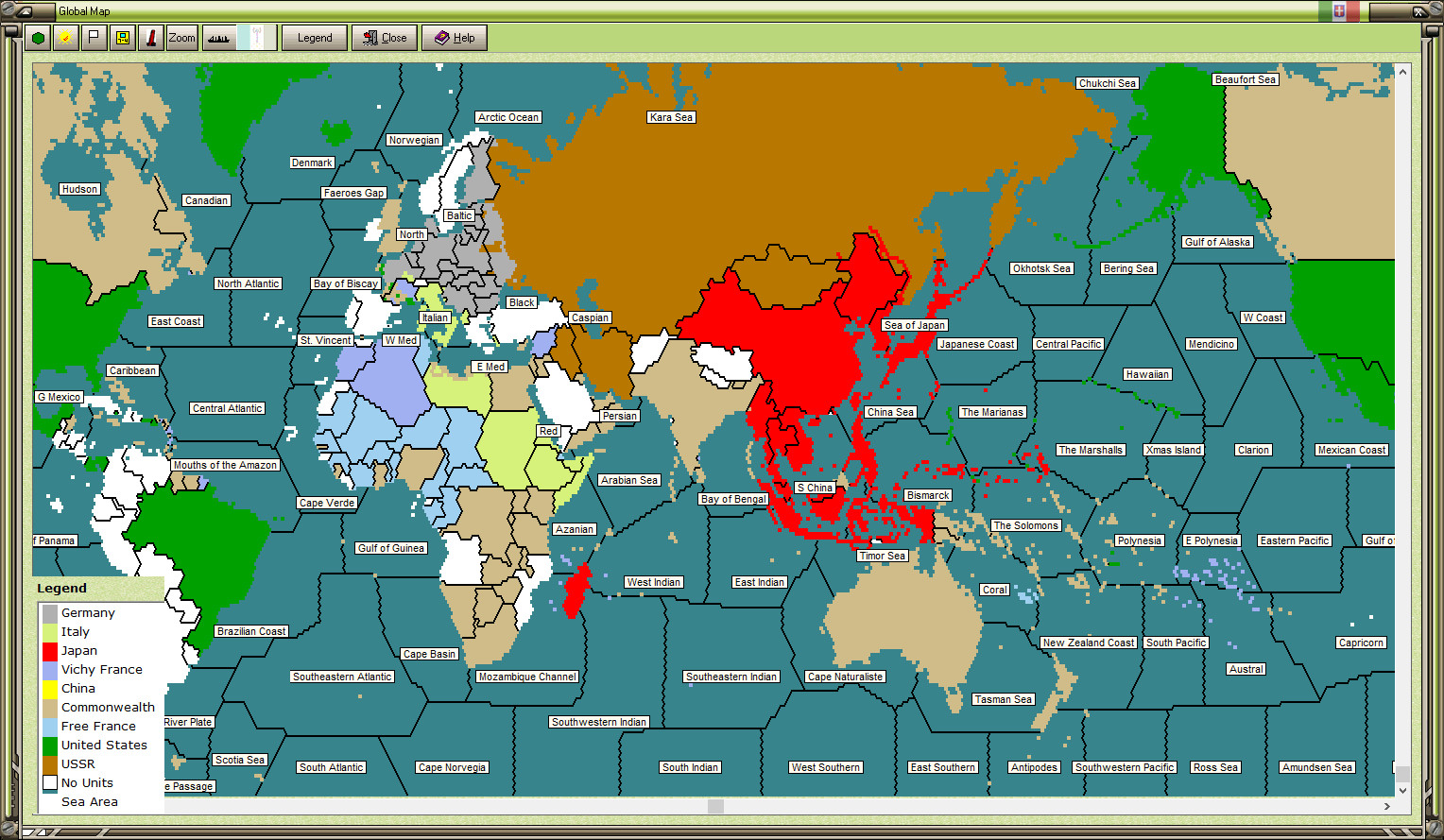This screenshot has width=1444, height=840.
Task: Click the vertical scrollbar down arrow
Action: point(1403,790)
